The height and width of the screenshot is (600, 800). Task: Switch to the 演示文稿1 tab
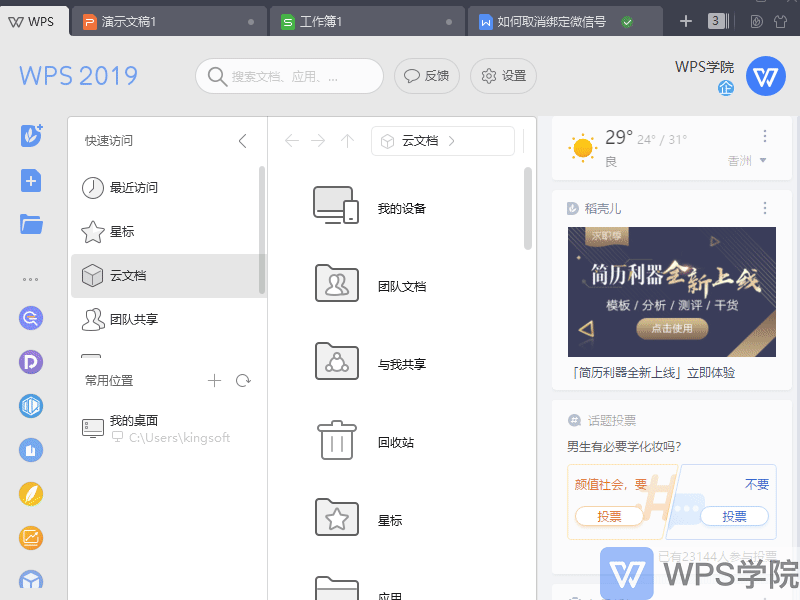point(168,21)
